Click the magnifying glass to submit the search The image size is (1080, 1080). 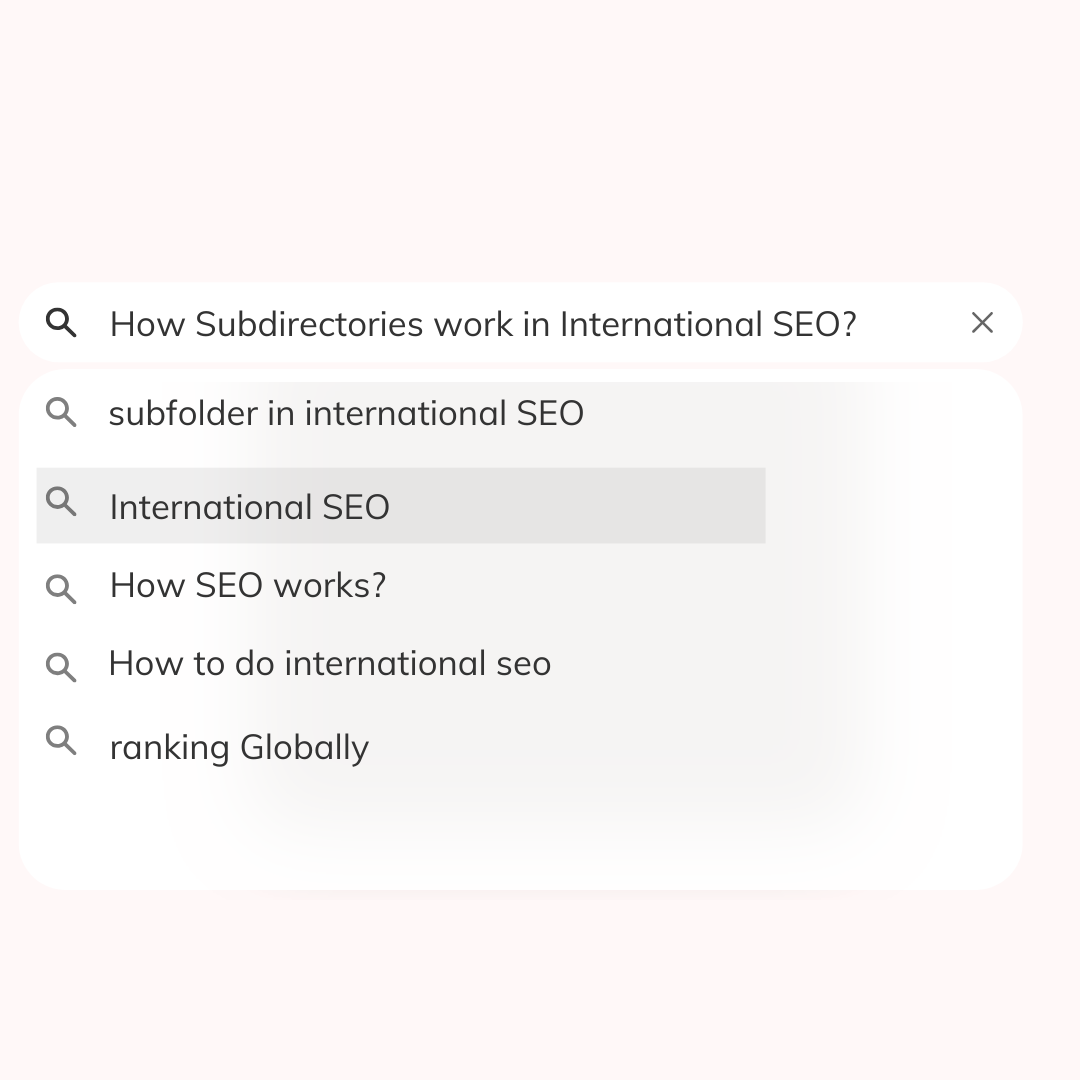point(62,323)
